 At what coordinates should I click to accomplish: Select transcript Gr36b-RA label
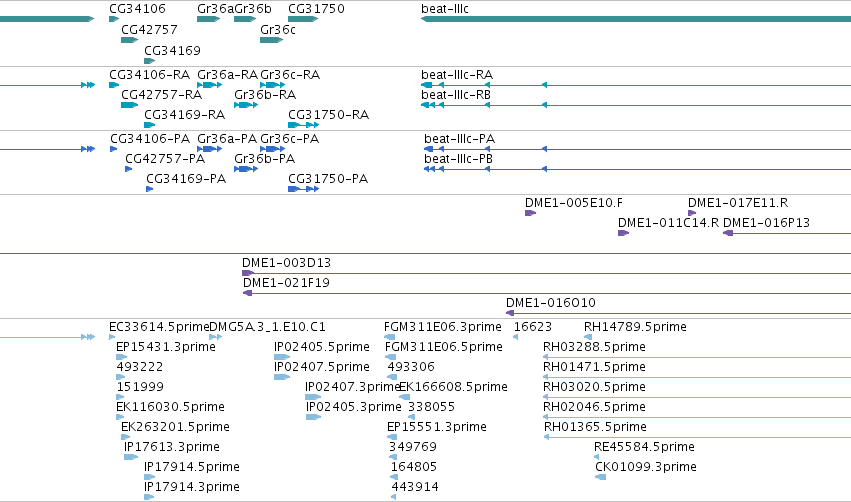[265, 94]
